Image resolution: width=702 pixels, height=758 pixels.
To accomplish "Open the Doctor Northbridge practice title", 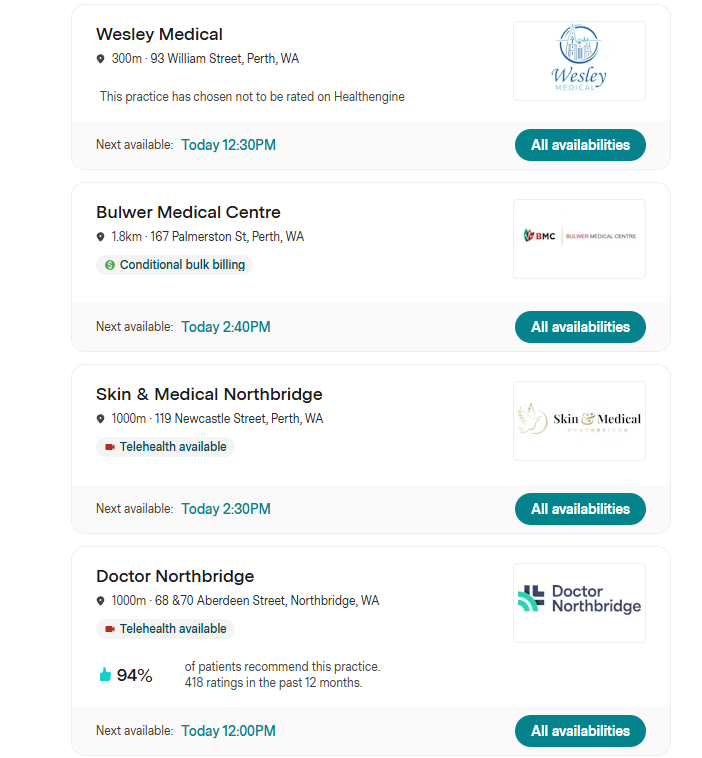I will click(x=175, y=576).
